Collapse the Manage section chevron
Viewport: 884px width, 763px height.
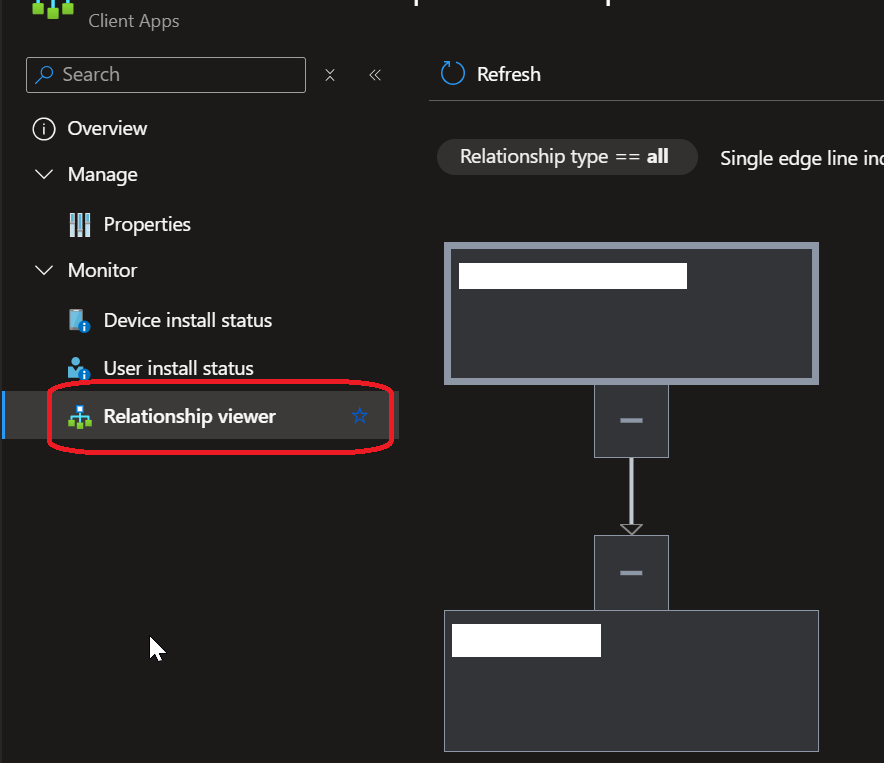[x=44, y=175]
